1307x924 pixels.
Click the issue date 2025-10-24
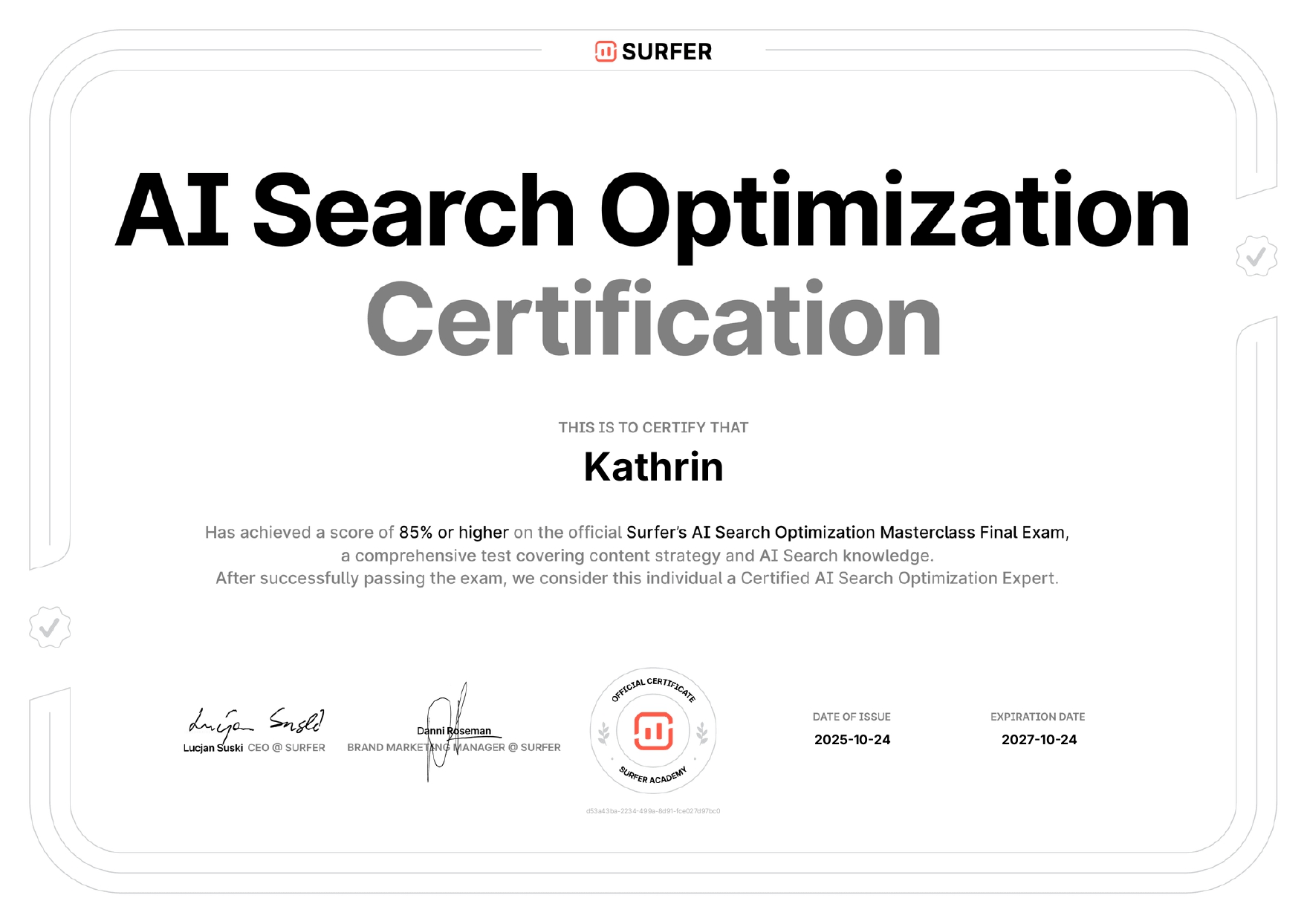pyautogui.click(x=852, y=740)
